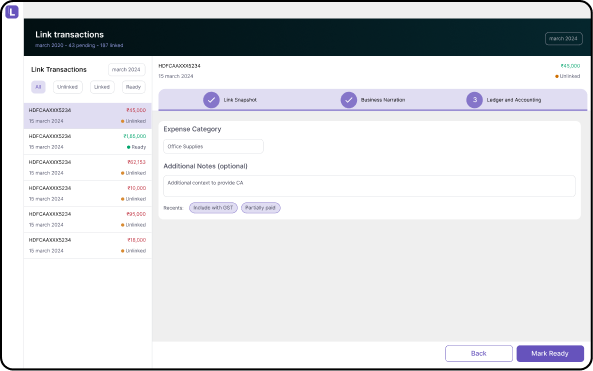
Task: Add the Partially paid recent chip
Action: click(261, 208)
